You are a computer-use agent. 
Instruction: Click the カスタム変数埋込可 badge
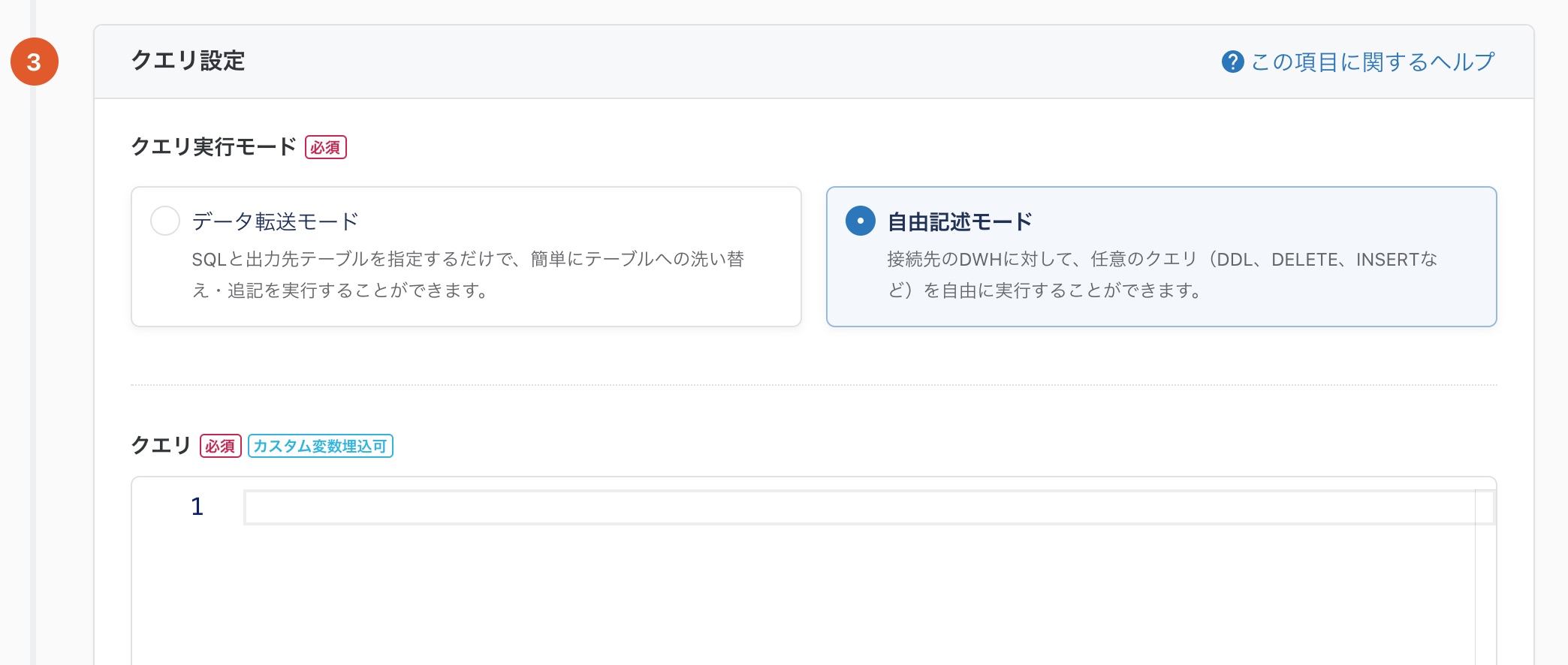[x=321, y=446]
